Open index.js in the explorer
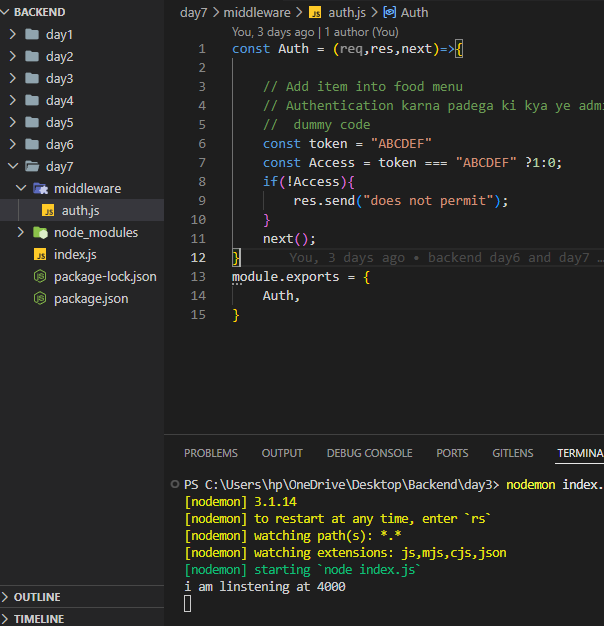This screenshot has width=604, height=626. (x=75, y=254)
